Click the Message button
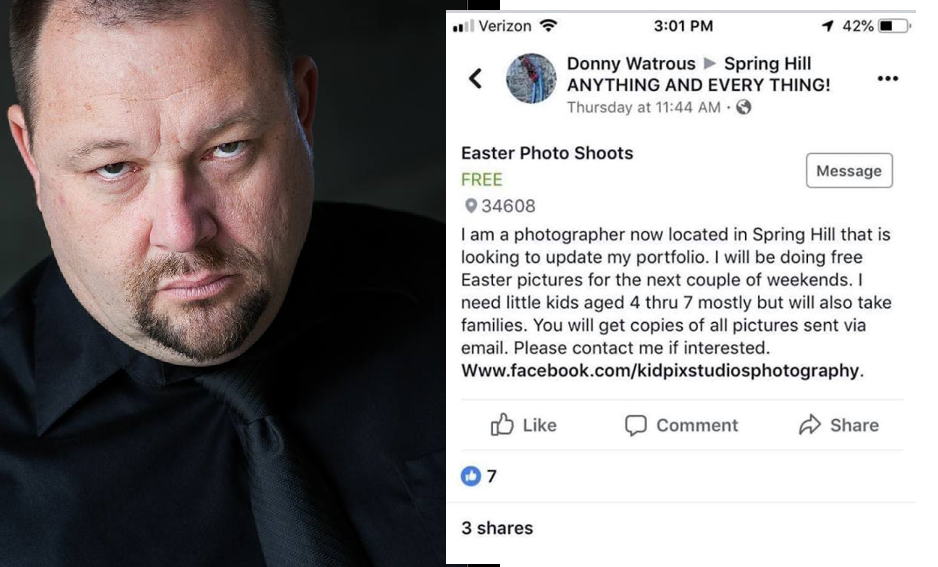The width and height of the screenshot is (938, 567). tap(848, 171)
